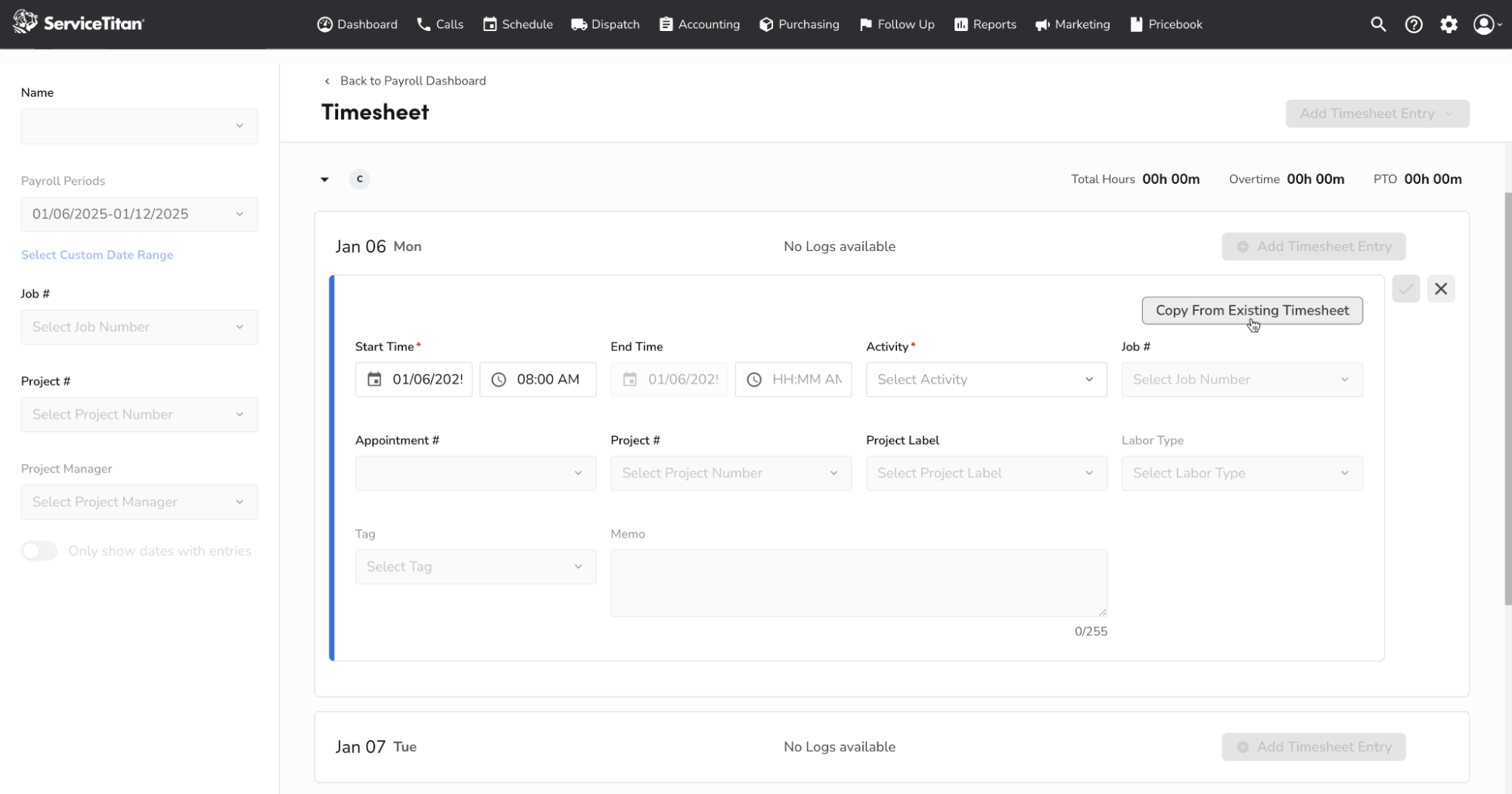Discard the entry with the X button
The width and height of the screenshot is (1512, 794).
1440,288
